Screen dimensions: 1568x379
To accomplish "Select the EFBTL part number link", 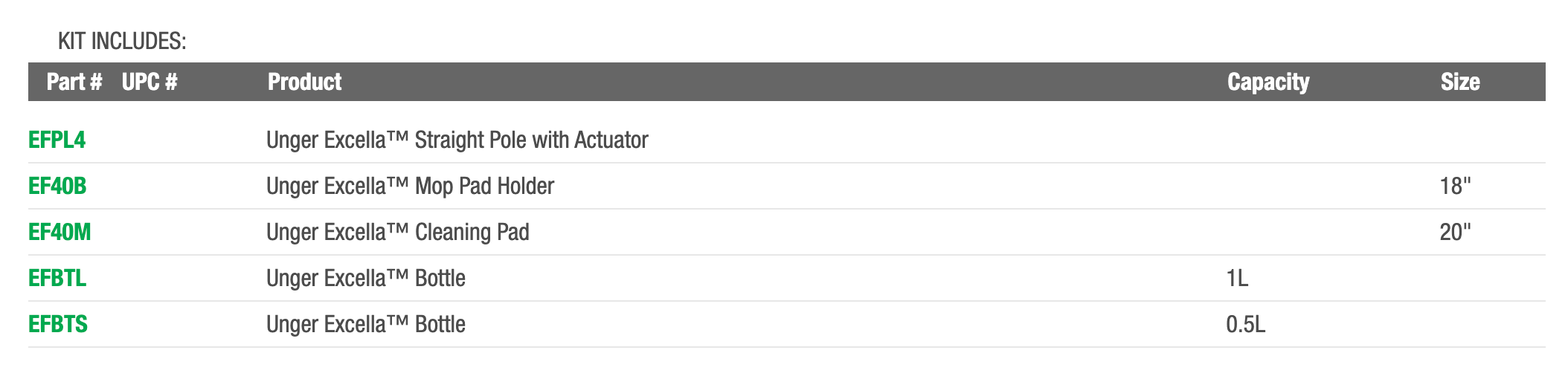I will point(57,278).
